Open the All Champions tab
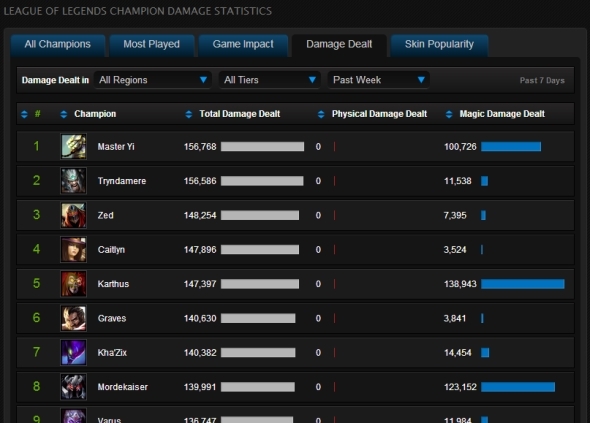This screenshot has height=423, width=590. [58, 45]
